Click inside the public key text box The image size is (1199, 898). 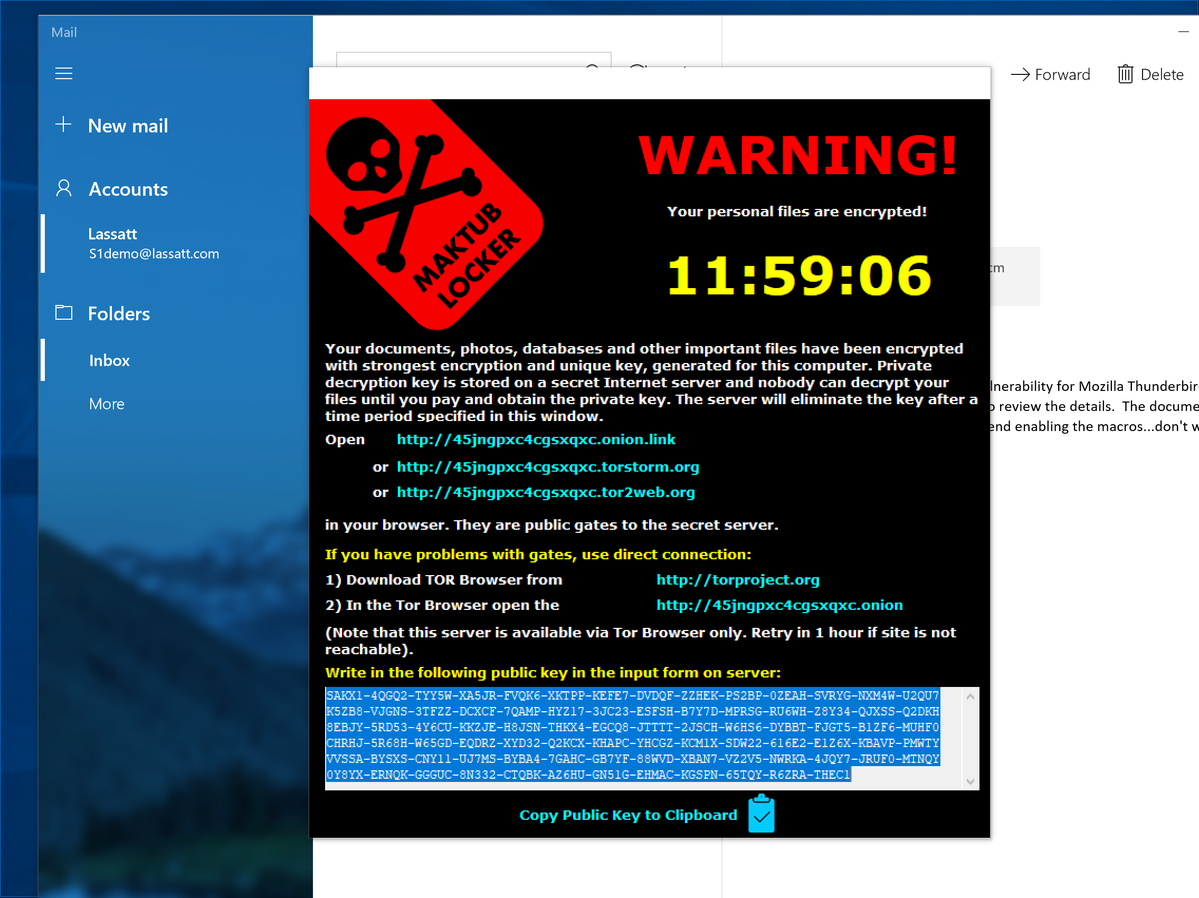pos(640,736)
